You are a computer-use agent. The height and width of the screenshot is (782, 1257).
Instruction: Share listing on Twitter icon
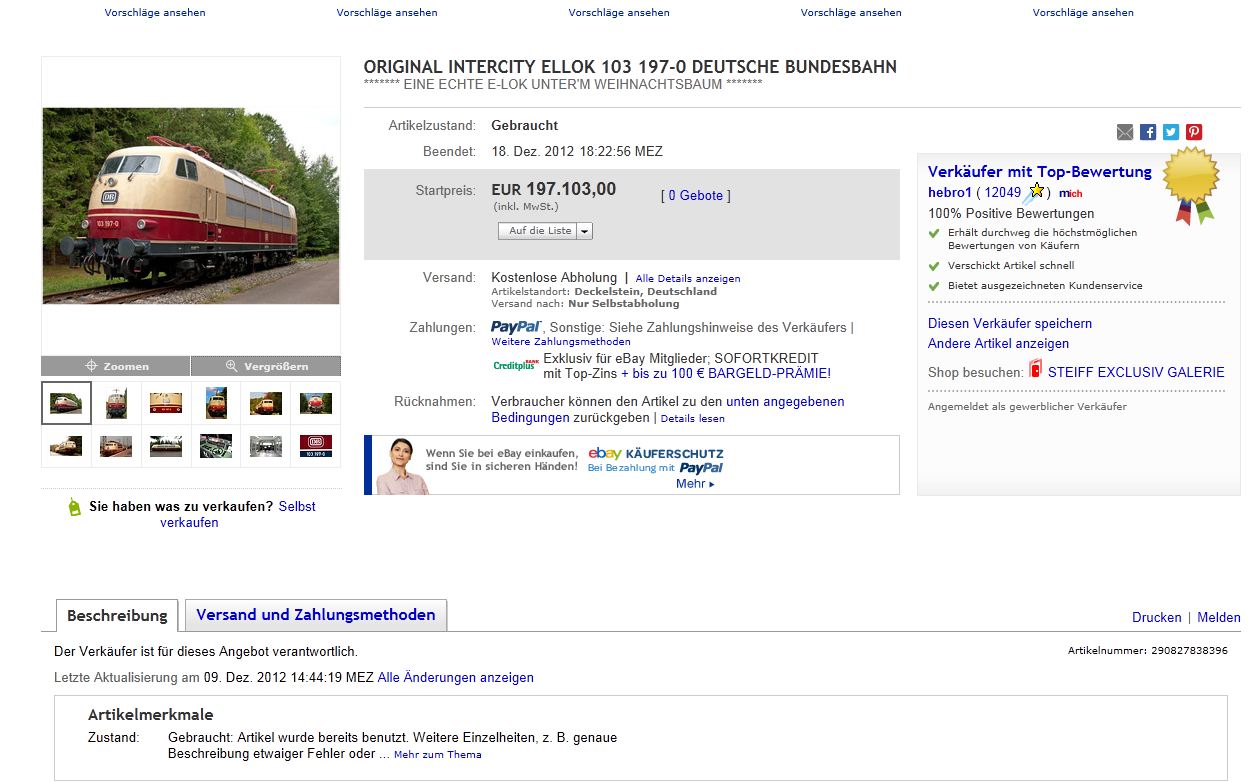pos(1171,132)
